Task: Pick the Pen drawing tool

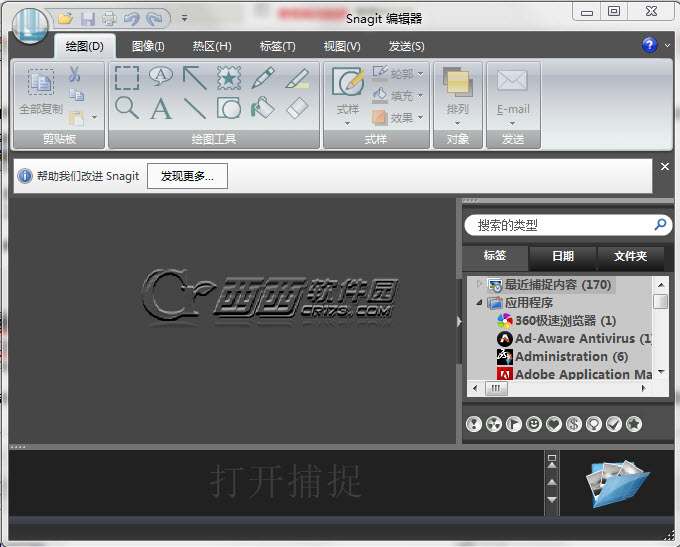Action: 263,78
